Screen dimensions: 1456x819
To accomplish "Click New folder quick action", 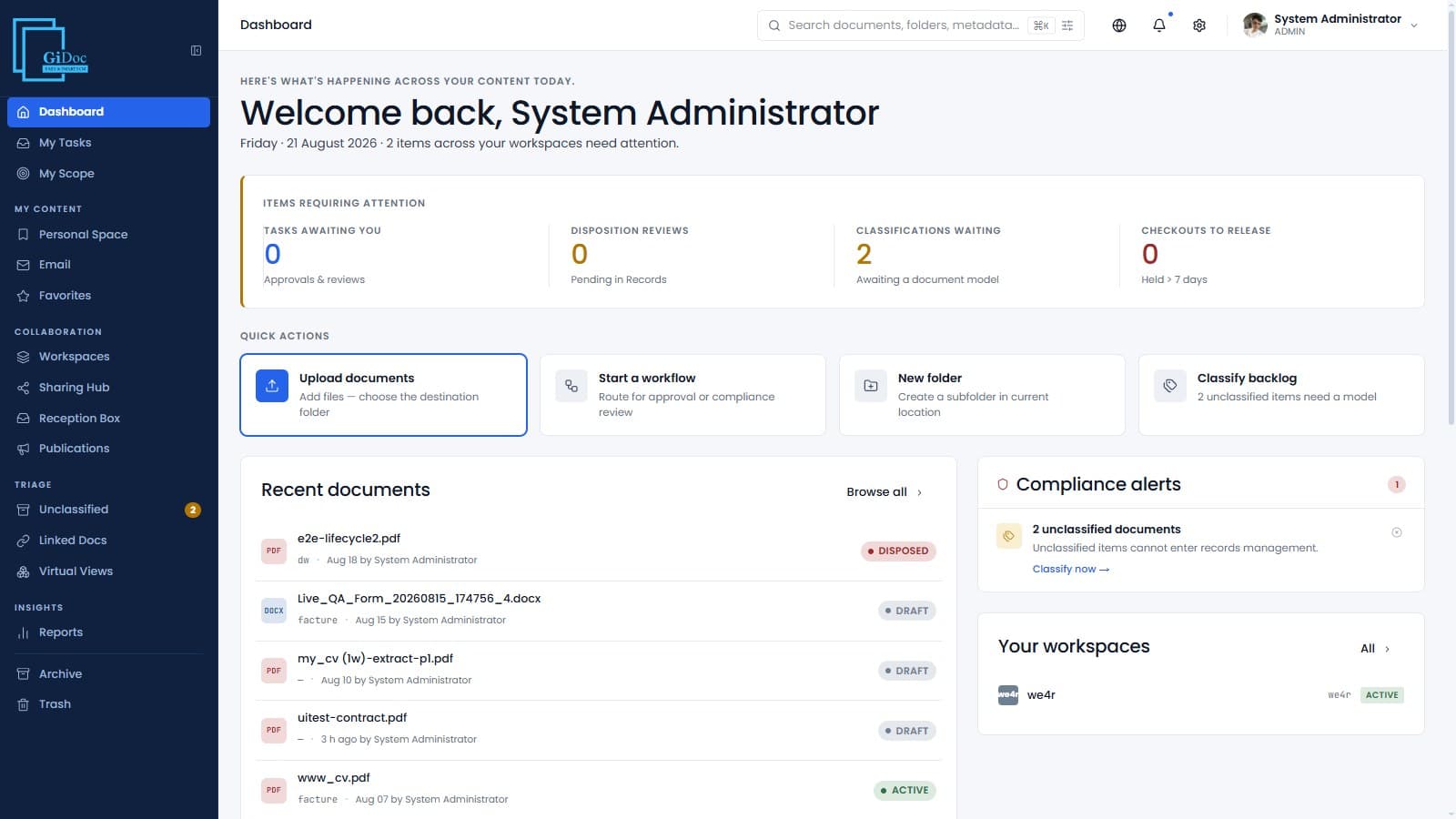I will coord(982,395).
